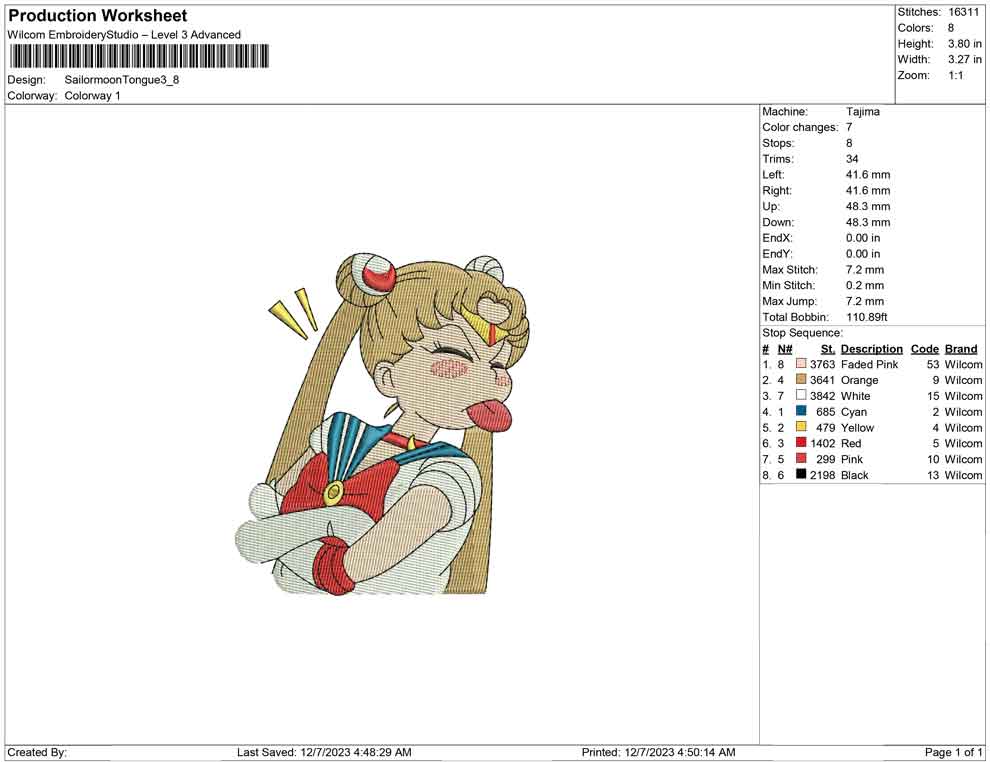Click the 'Brand' column header
The image size is (990, 762).
pyautogui.click(x=961, y=349)
